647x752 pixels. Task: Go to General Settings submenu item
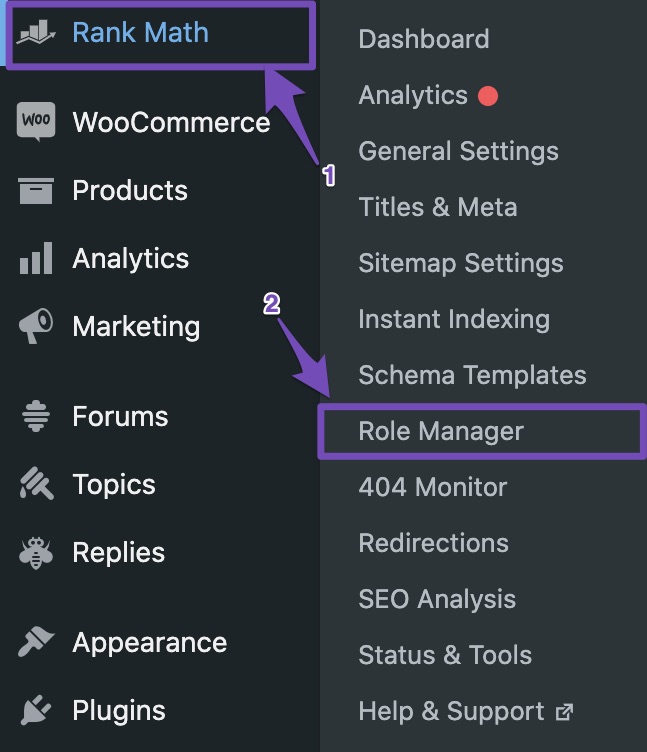point(458,151)
